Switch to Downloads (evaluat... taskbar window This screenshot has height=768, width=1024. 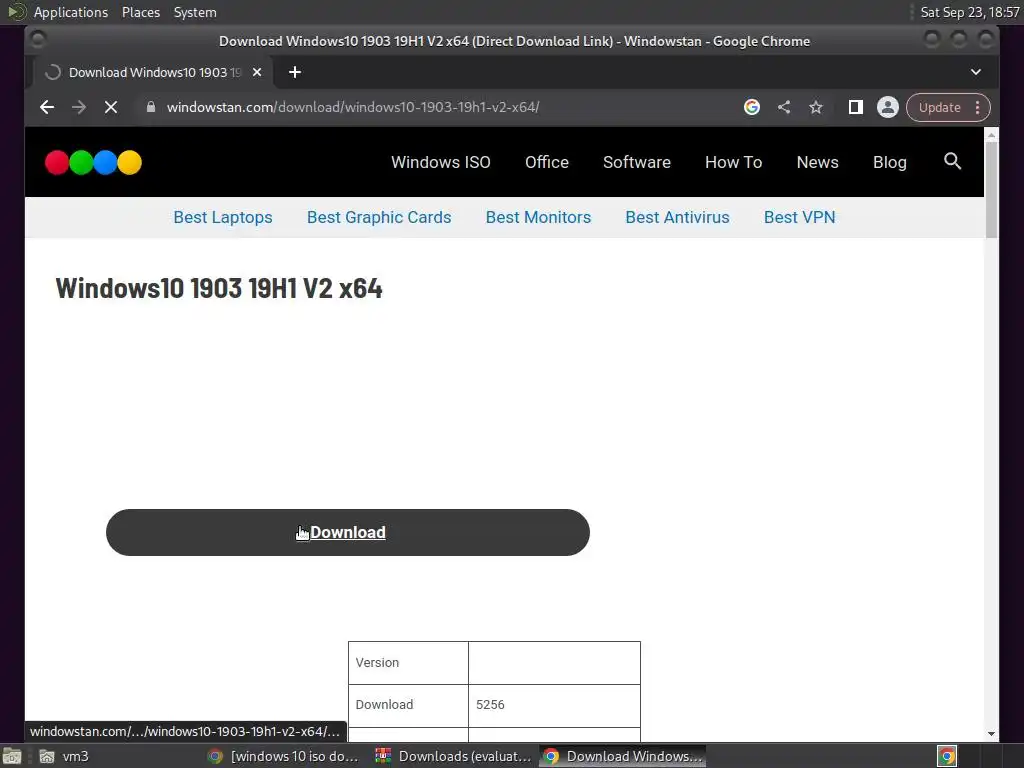pos(454,756)
